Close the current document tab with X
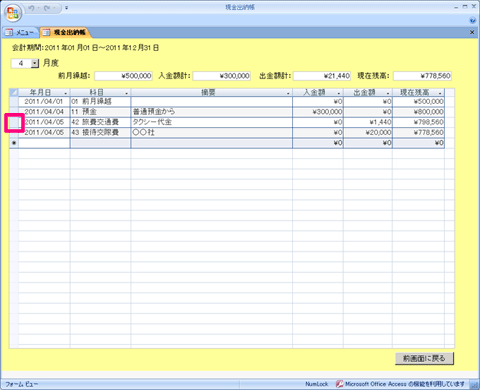Screen dimensions: 480x390 (x=472, y=32)
